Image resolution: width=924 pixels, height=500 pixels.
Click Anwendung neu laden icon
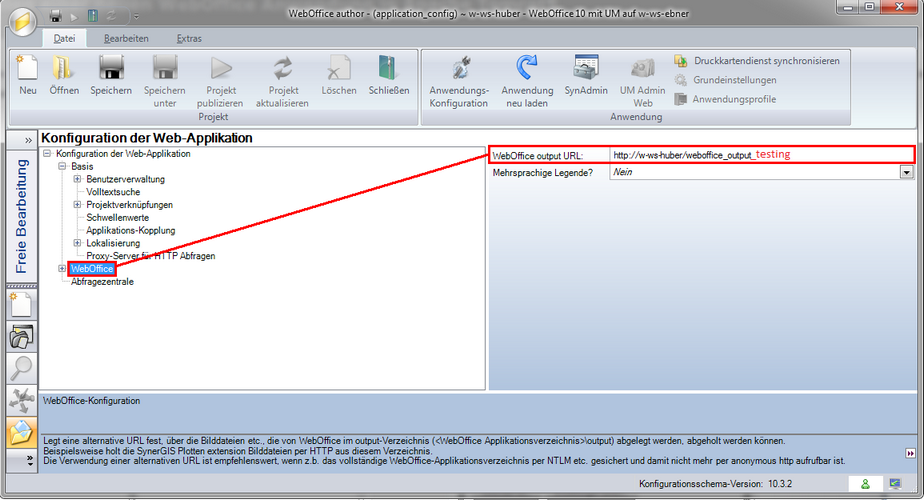[527, 68]
